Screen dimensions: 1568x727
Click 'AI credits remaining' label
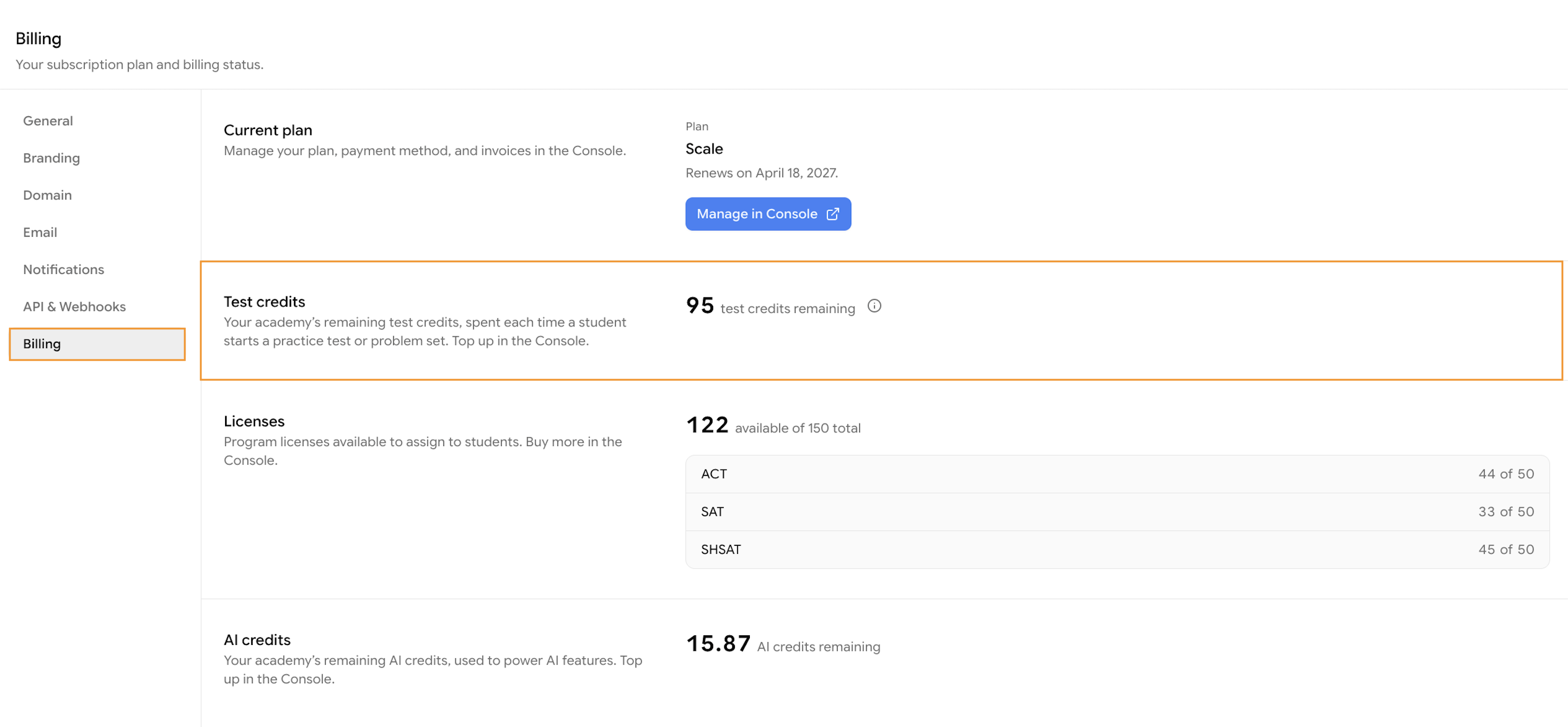pyautogui.click(x=819, y=647)
